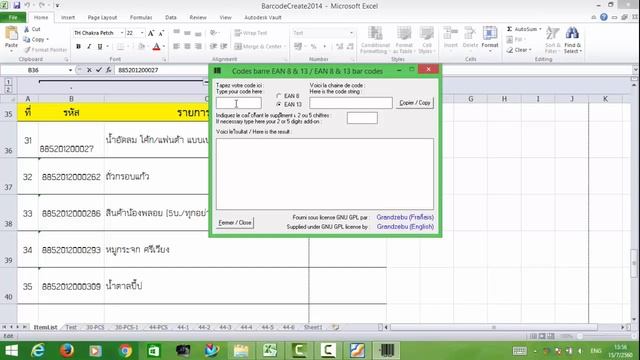
Task: Click the 'Type your code here' input field
Action: [x=239, y=103]
